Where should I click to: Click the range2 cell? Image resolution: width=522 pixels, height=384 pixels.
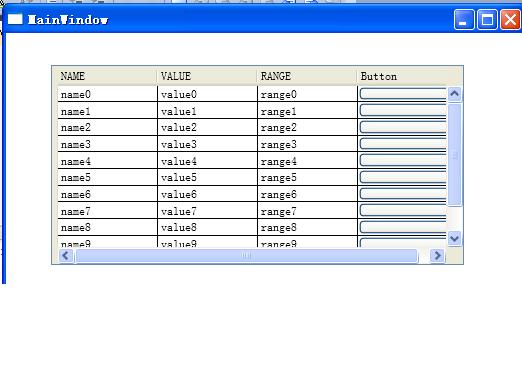[307, 127]
